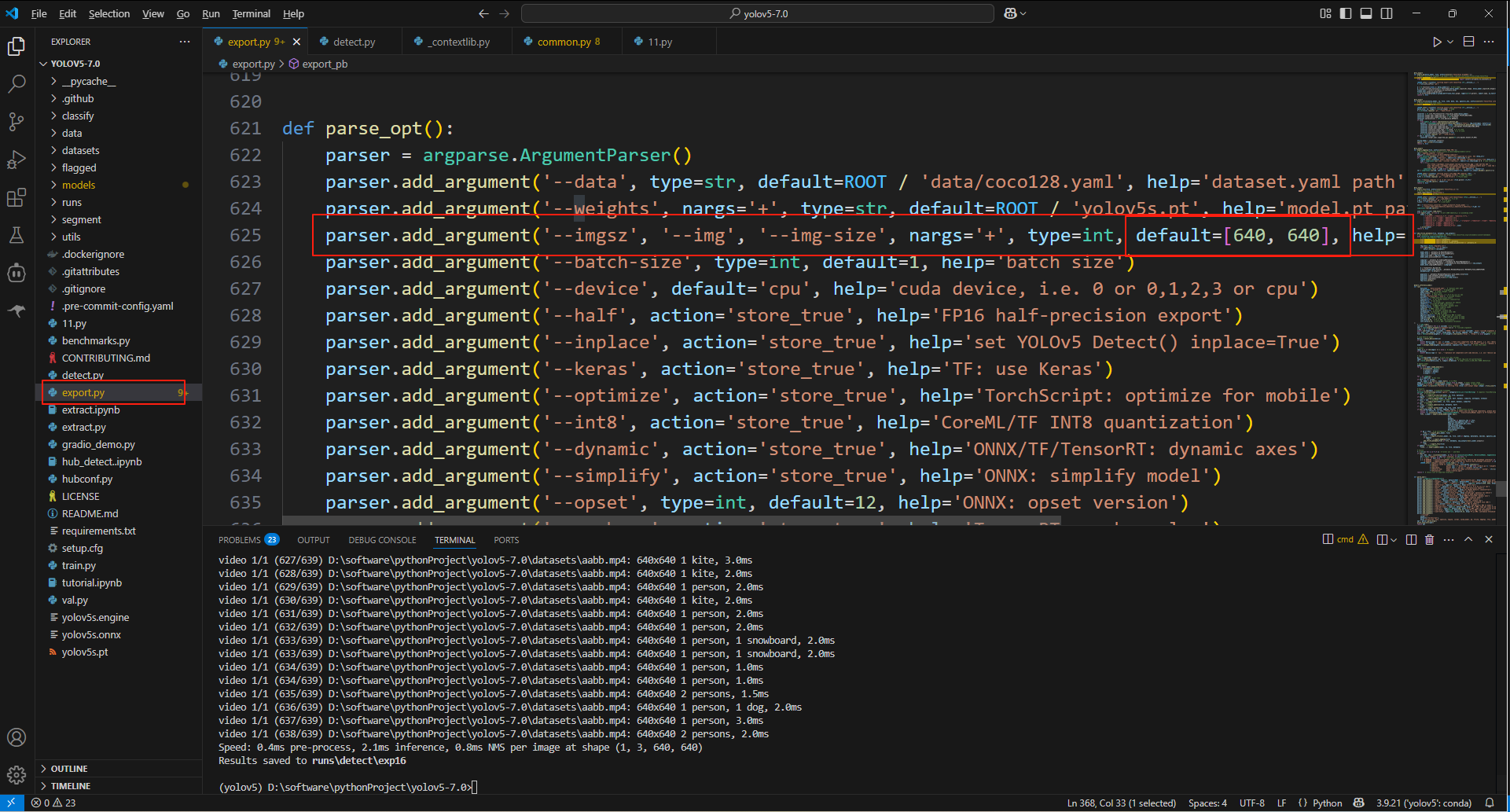Split the editor into two panes
1510x812 pixels.
[x=1467, y=42]
